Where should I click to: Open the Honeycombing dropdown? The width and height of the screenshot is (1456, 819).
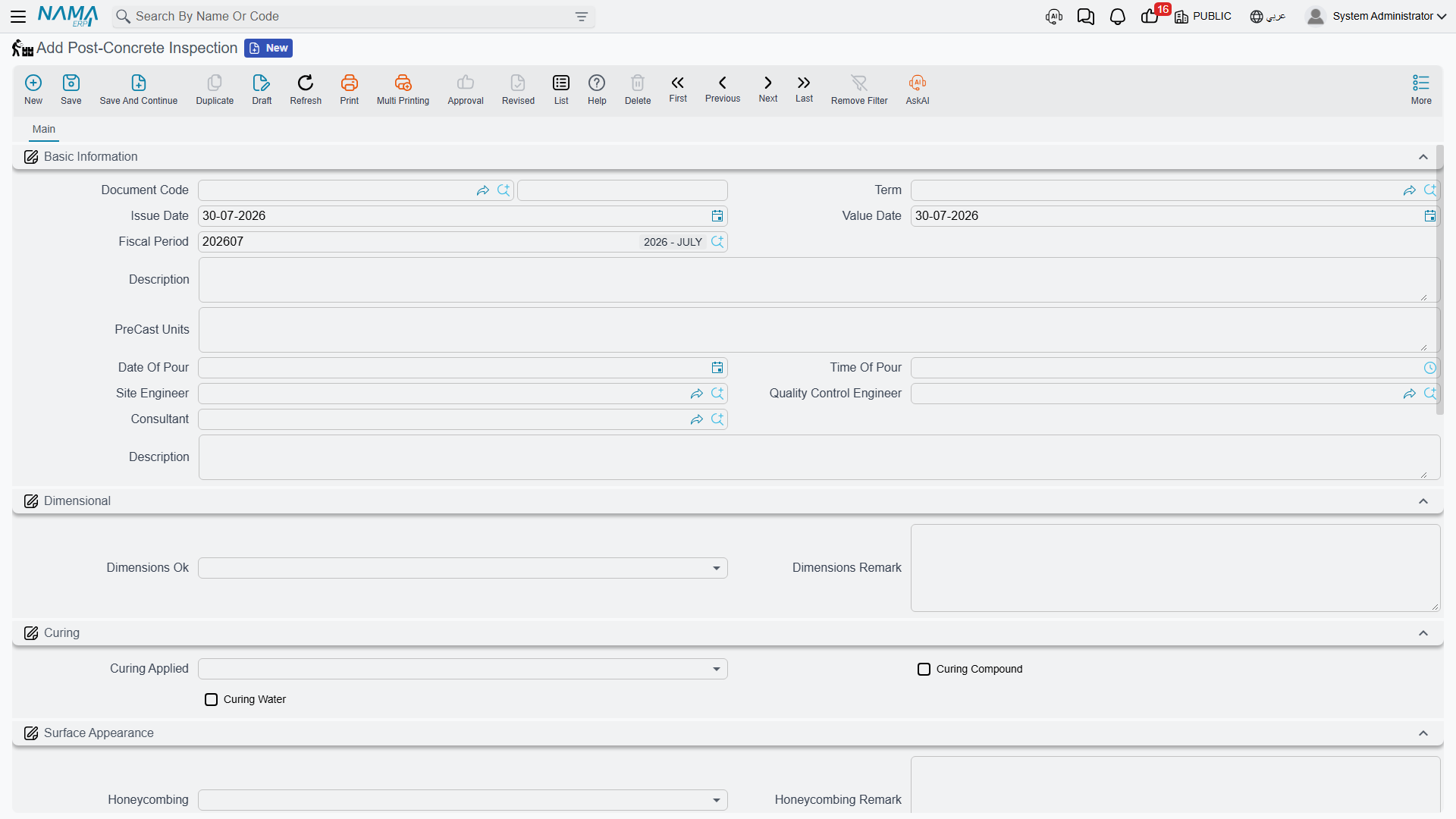463,800
